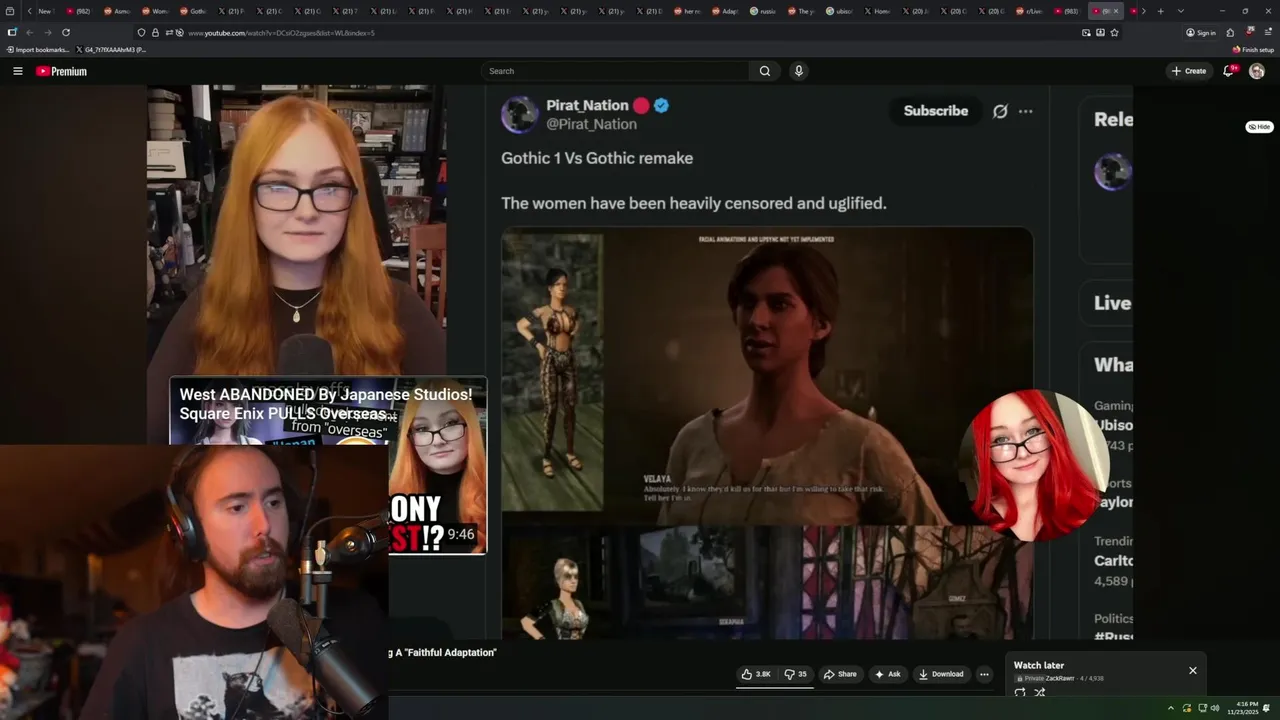Reload the page
Viewport: 1280px width, 720px height.
(66, 32)
